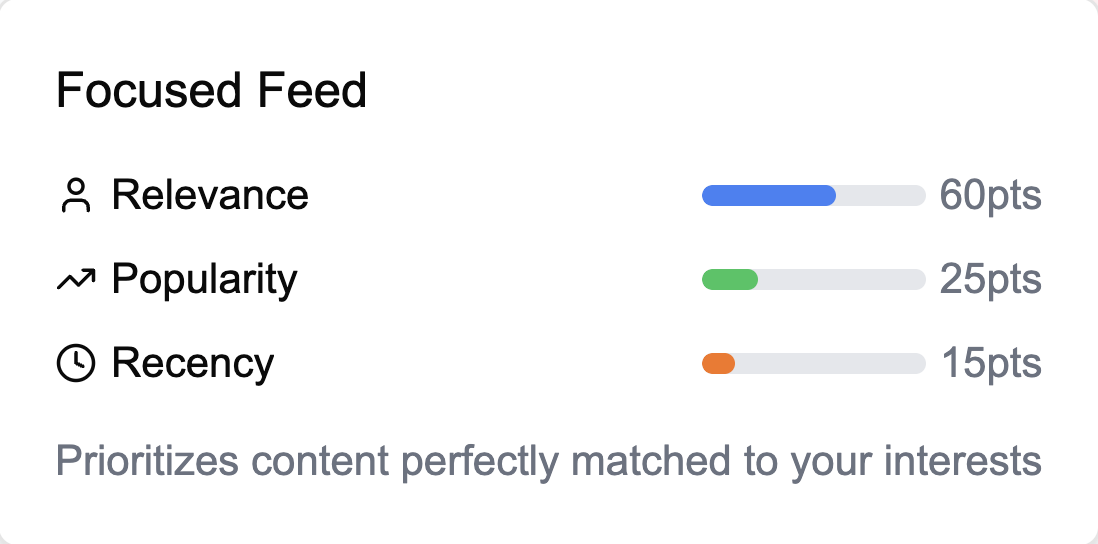The height and width of the screenshot is (544, 1098).
Task: Click the Relevance person icon
Action: coord(76,196)
